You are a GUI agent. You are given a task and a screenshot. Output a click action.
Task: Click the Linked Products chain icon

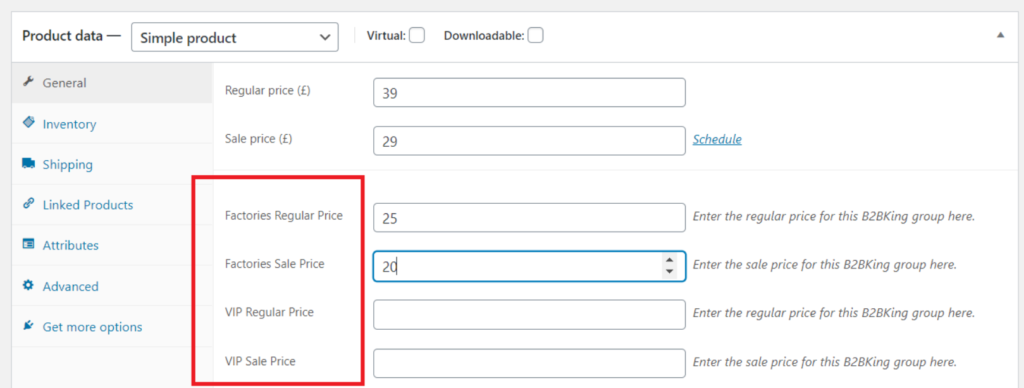(28, 204)
